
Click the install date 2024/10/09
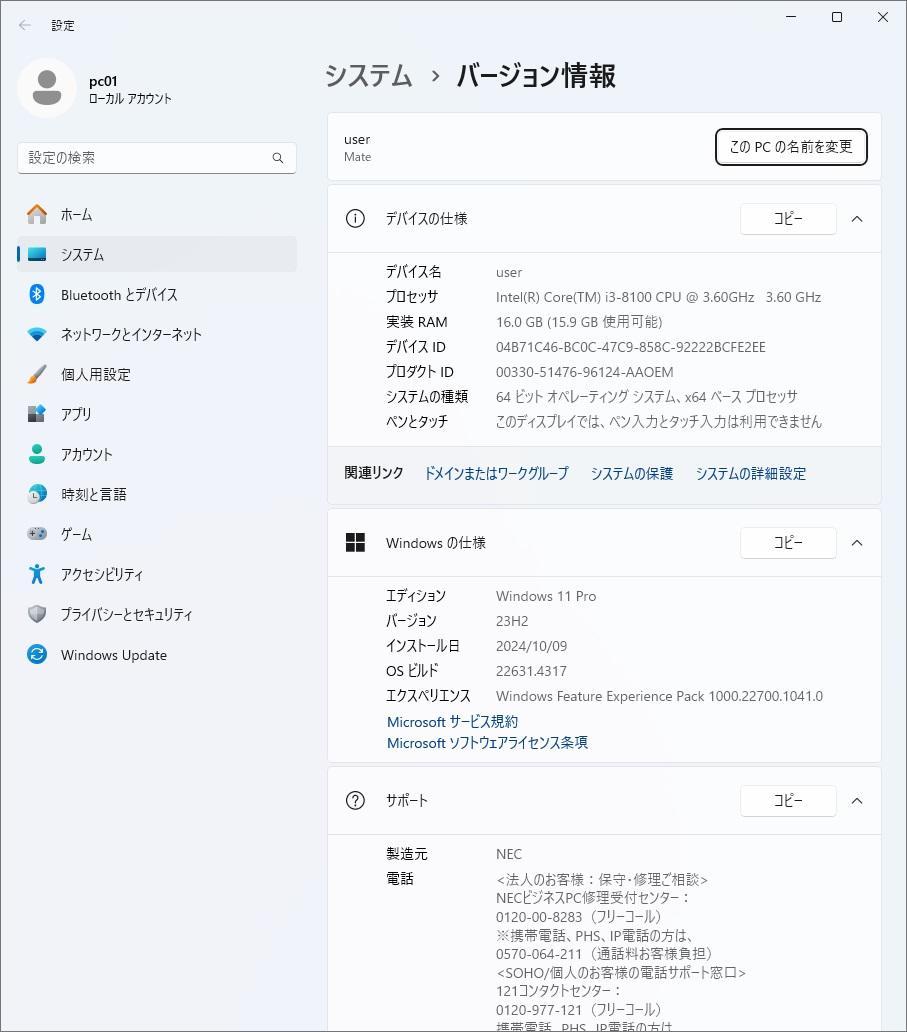coord(531,646)
